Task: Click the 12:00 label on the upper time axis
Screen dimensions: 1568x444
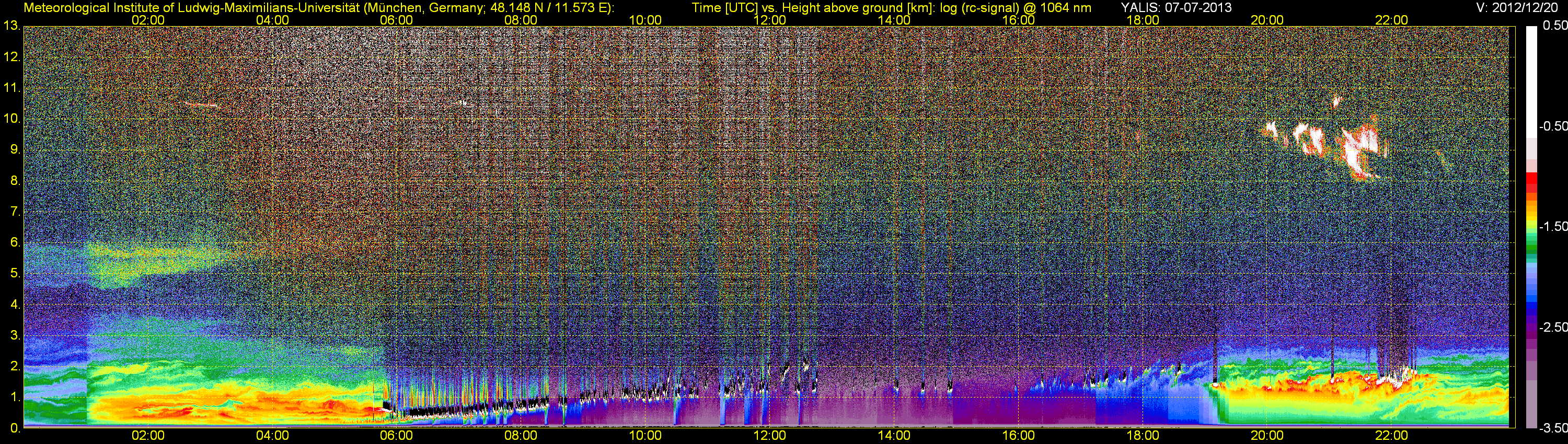Action: point(769,20)
